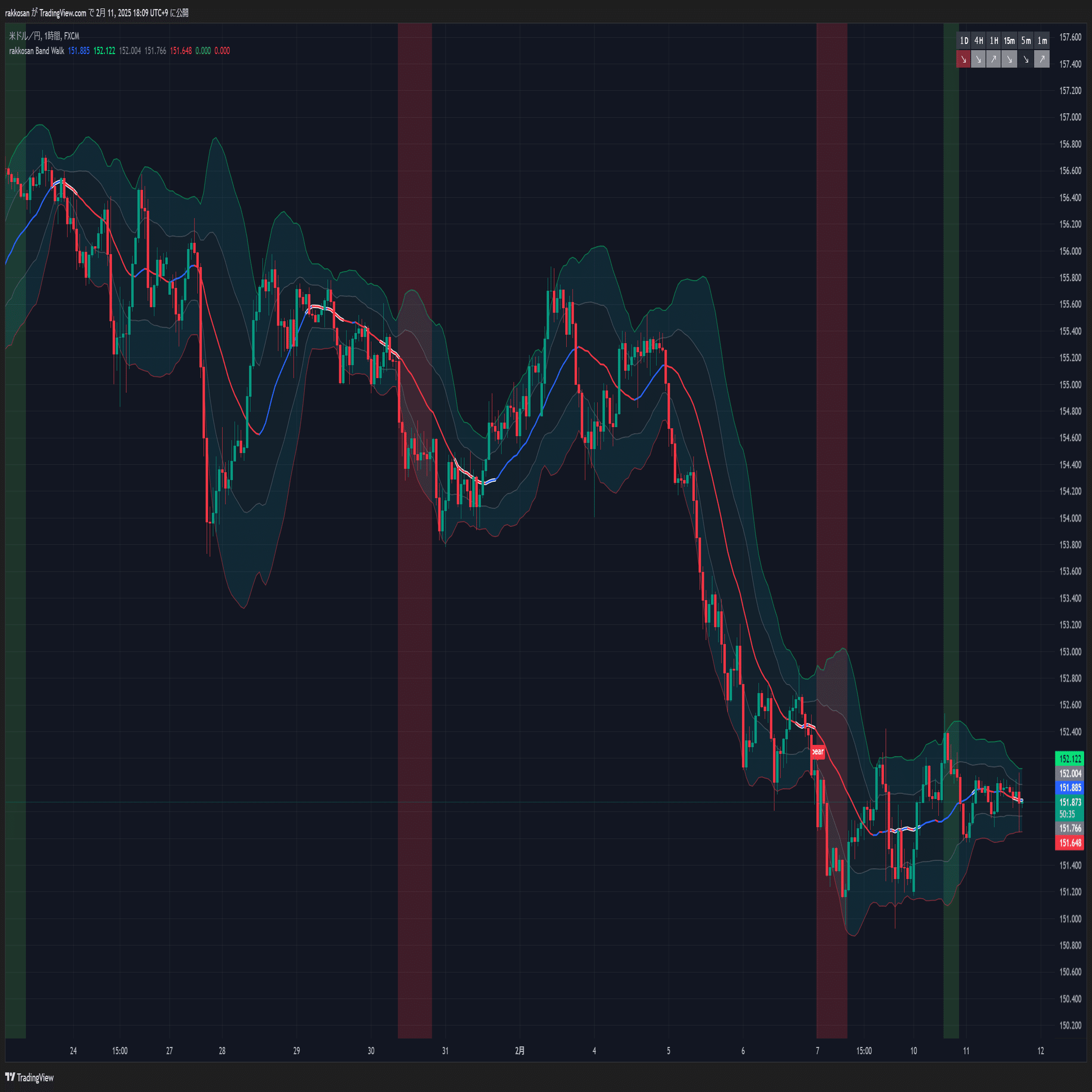
Task: Click the blue 151.885 price axis label
Action: 1069,787
